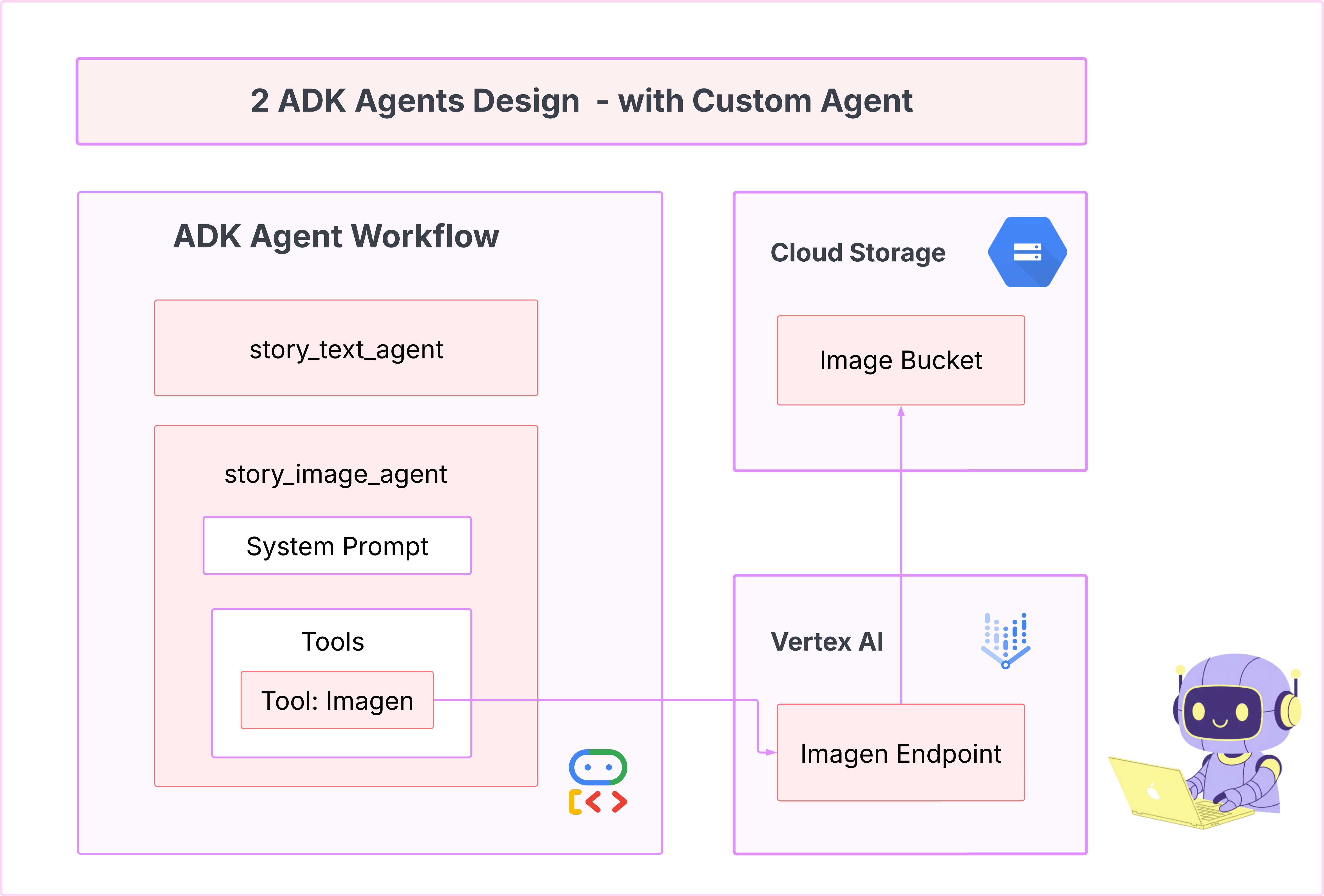Click the System Prompt box

(337, 546)
